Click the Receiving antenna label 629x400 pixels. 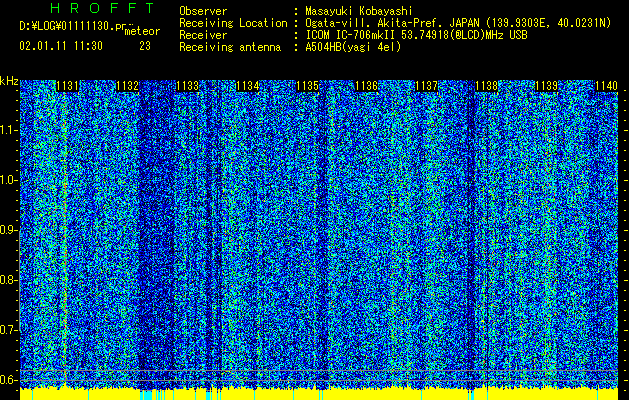[x=230, y=47]
